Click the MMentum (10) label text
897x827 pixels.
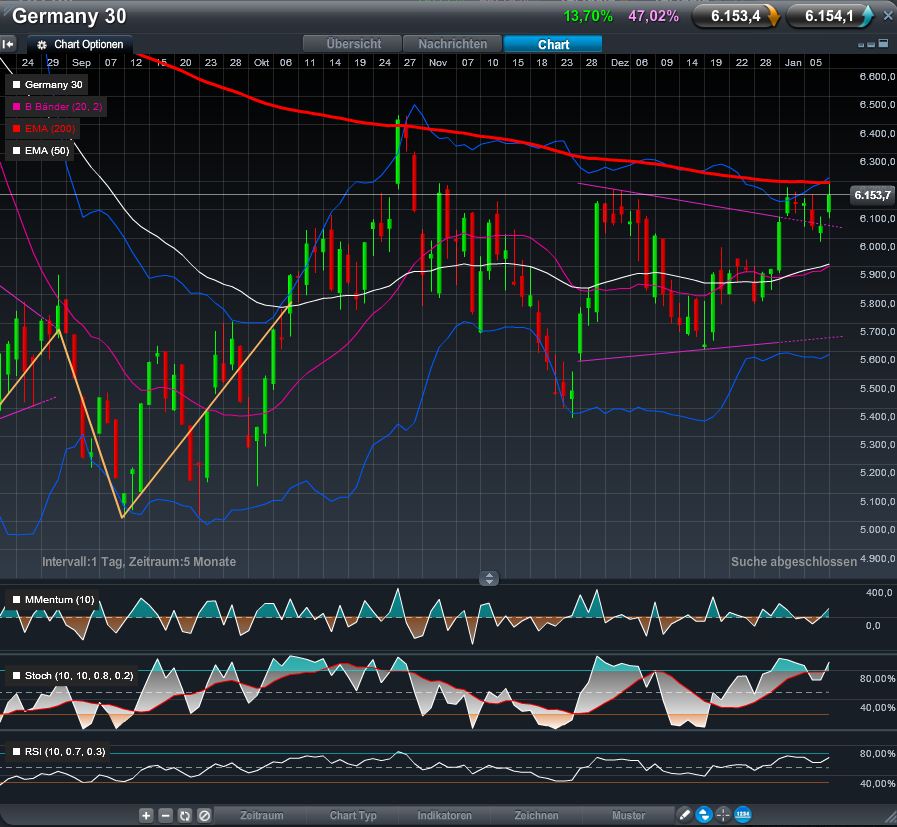[59, 600]
